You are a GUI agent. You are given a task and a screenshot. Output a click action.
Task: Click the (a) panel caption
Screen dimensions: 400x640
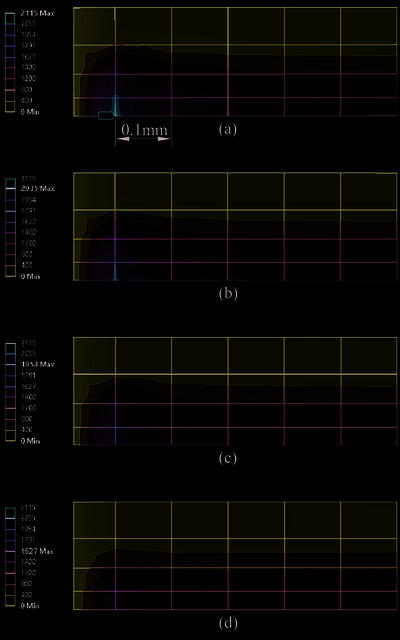(x=228, y=129)
